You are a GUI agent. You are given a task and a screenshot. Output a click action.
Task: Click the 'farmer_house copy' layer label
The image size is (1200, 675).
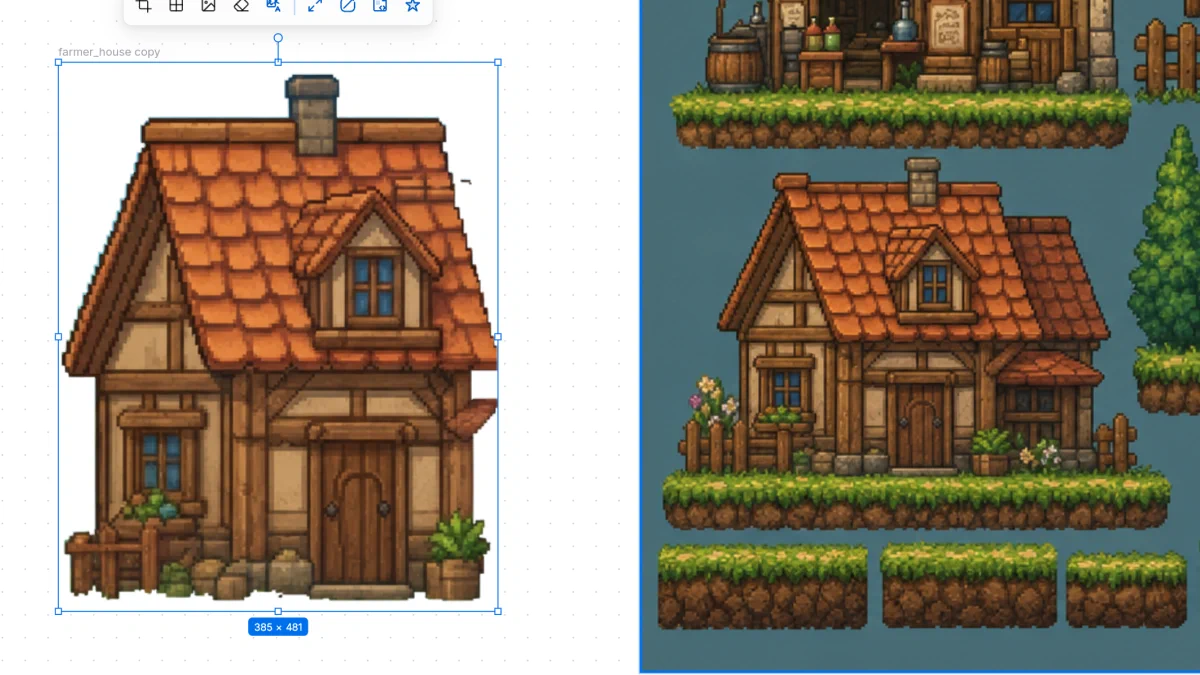pos(109,52)
